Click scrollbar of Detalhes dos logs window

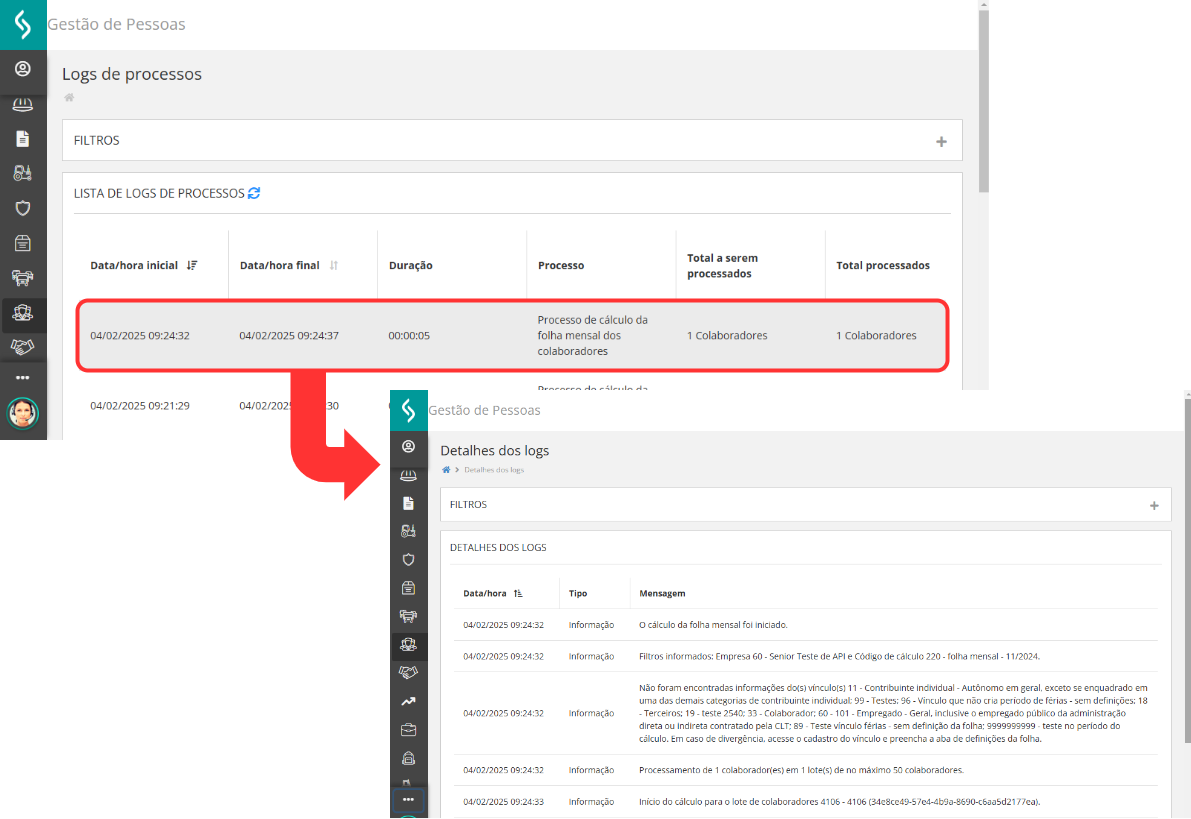coord(1187,570)
